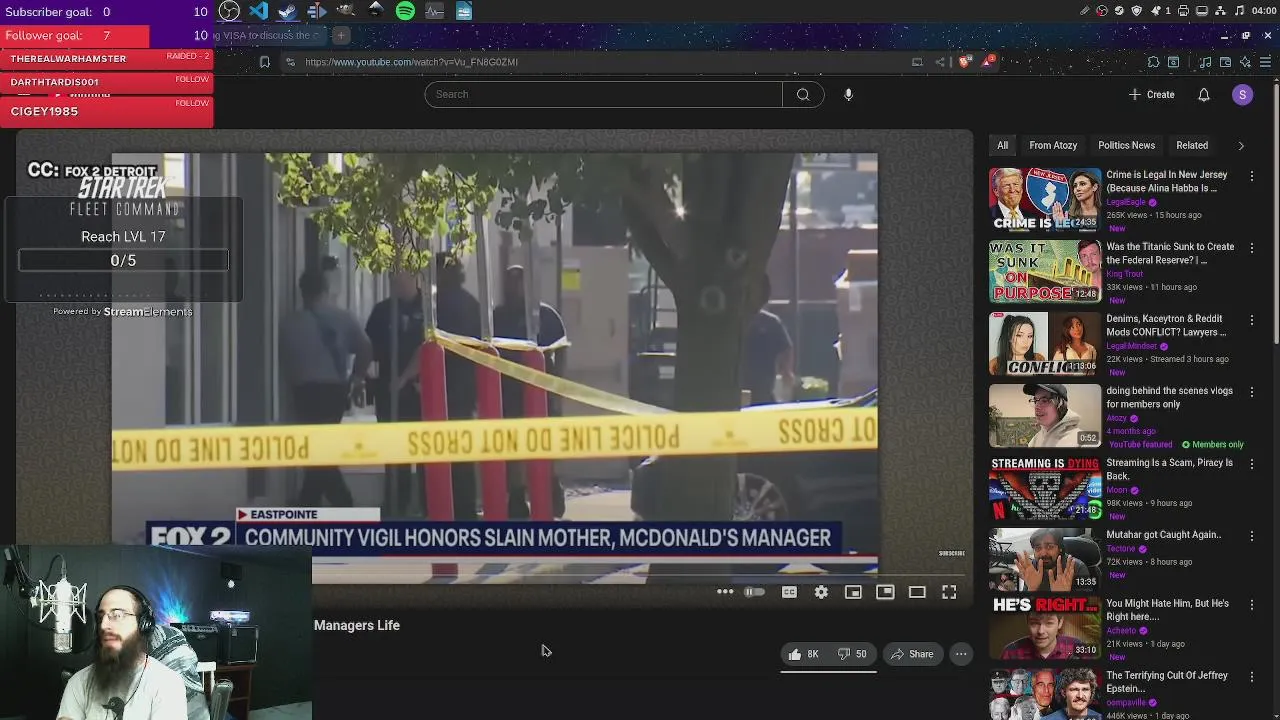Open more actions below the video

pos(960,654)
